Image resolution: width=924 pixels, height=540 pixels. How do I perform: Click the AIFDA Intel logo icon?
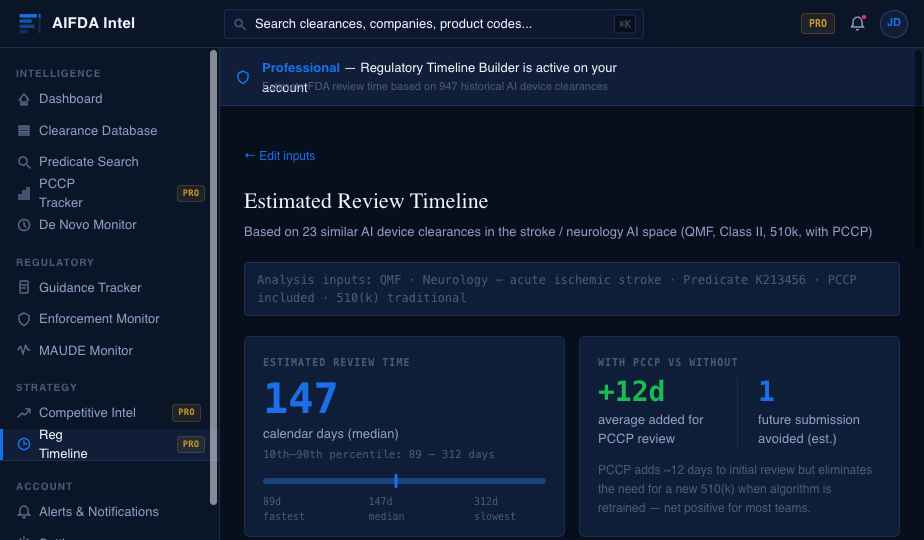click(x=29, y=23)
